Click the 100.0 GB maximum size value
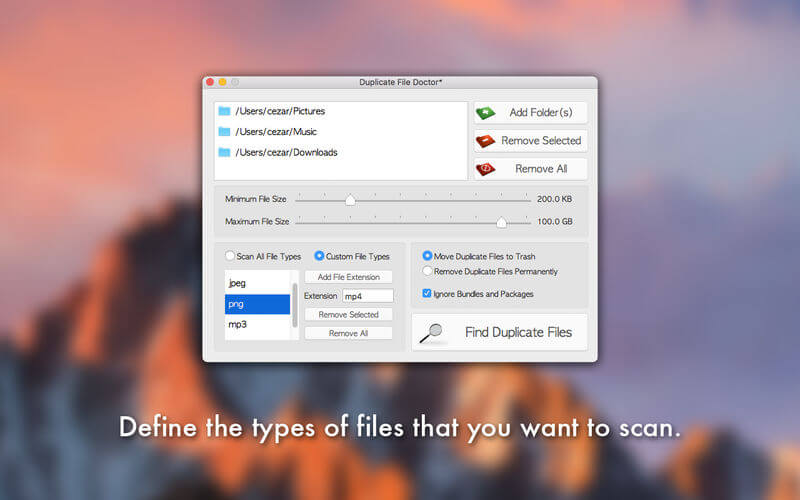Viewport: 800px width, 500px height. pos(554,221)
